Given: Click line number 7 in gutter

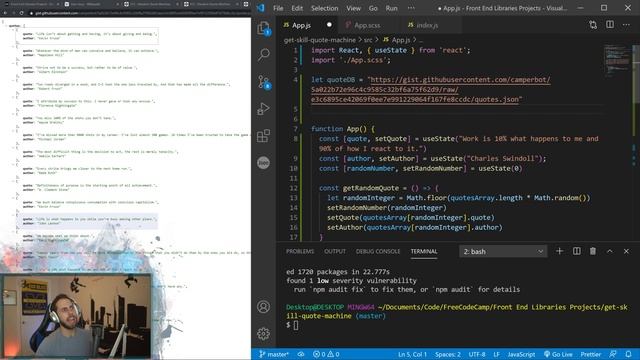Looking at the screenshot, I should 295,129.
